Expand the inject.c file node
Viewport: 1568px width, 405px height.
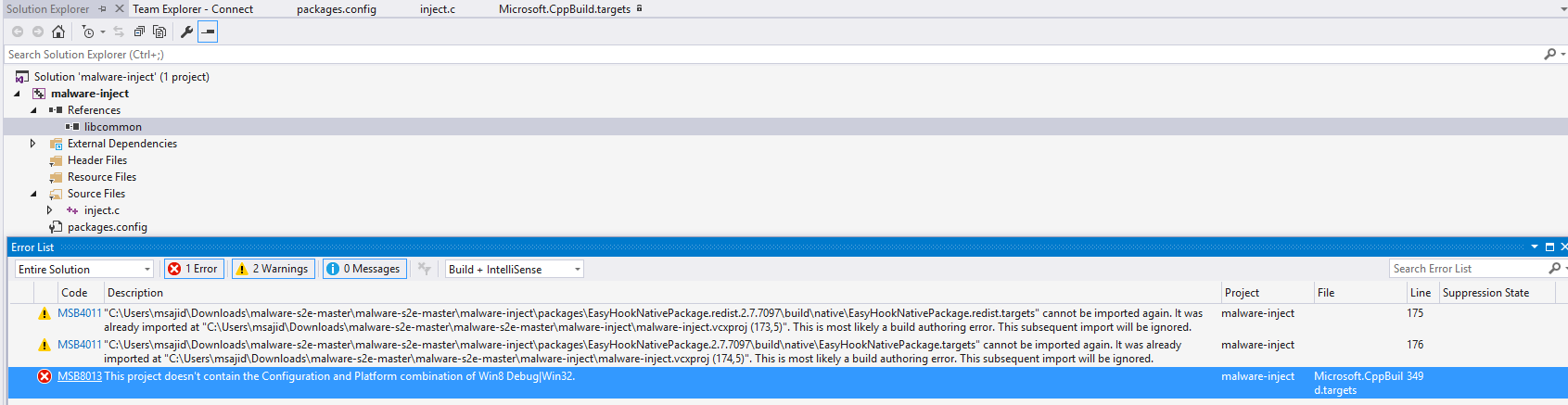pos(50,210)
